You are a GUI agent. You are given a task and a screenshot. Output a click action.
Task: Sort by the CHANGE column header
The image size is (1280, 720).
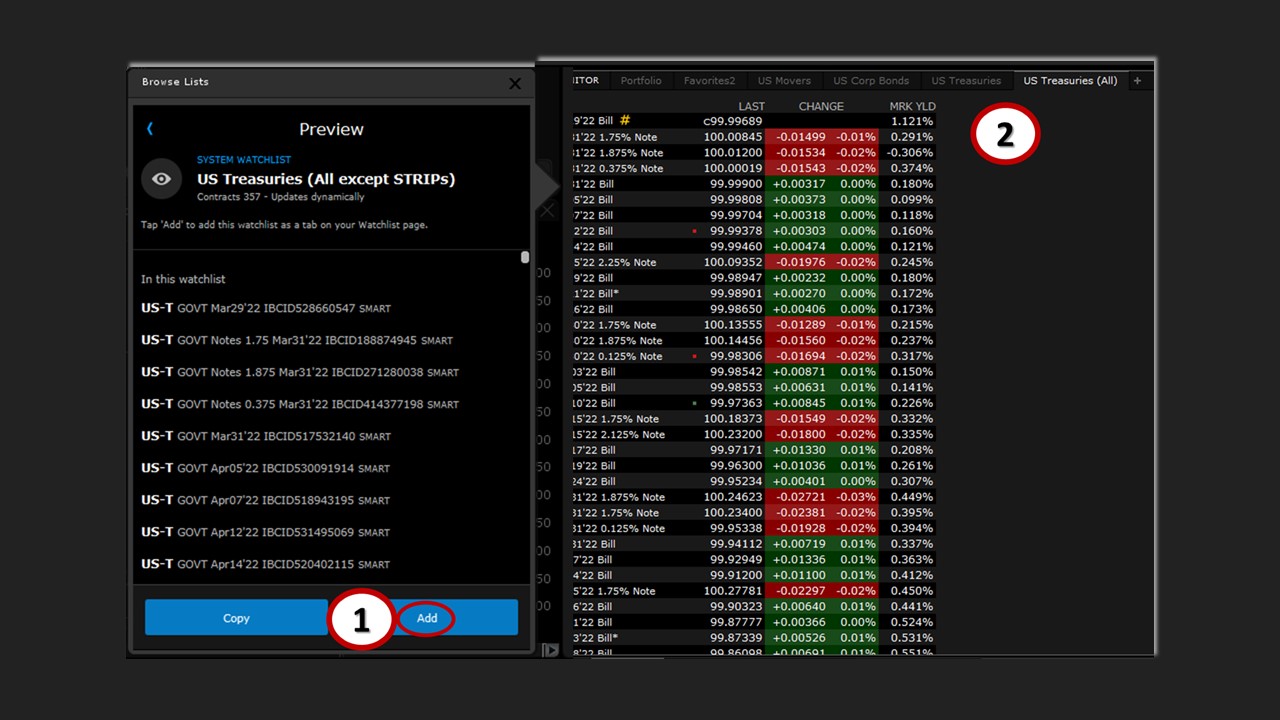tap(821, 106)
